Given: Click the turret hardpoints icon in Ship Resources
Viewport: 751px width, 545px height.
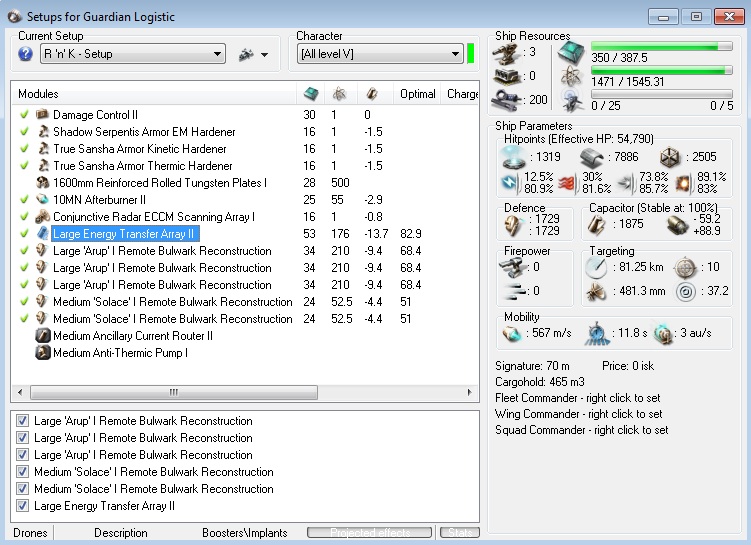Looking at the screenshot, I should [x=505, y=52].
